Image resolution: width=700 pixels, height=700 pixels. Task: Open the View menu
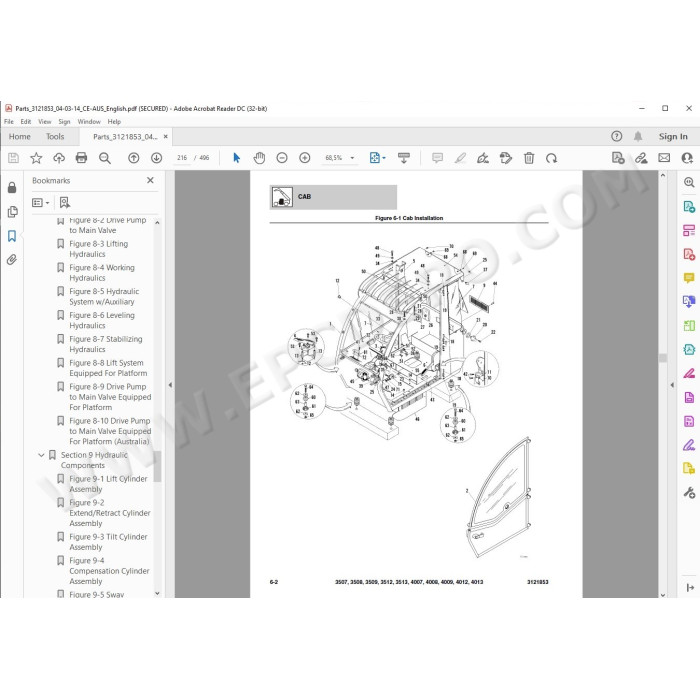pos(45,121)
